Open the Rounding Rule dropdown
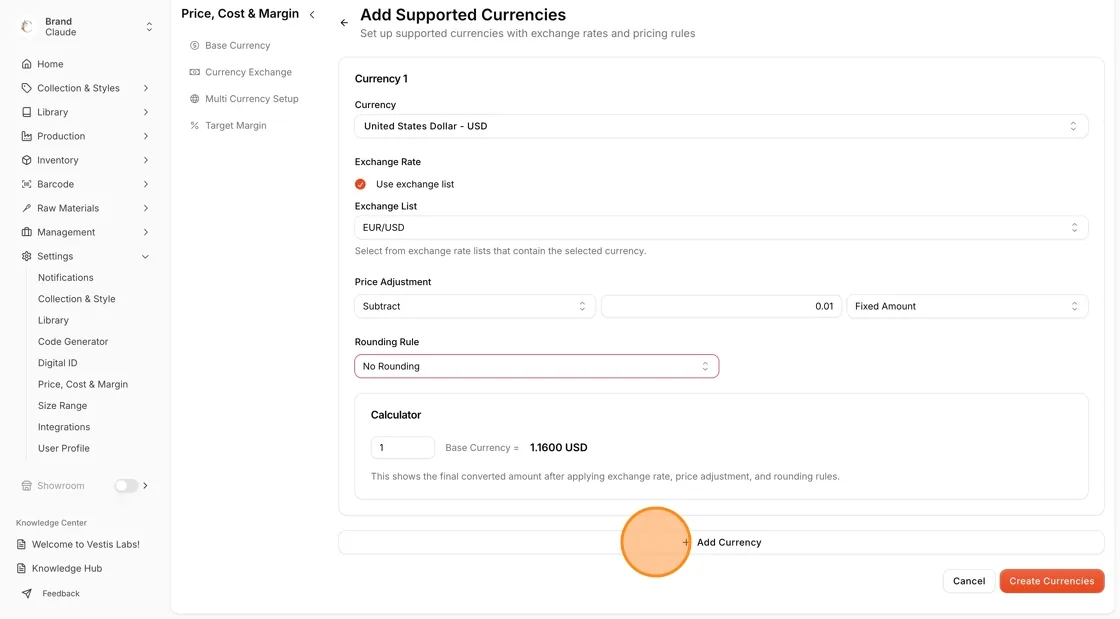The height and width of the screenshot is (619, 1120). click(x=536, y=366)
